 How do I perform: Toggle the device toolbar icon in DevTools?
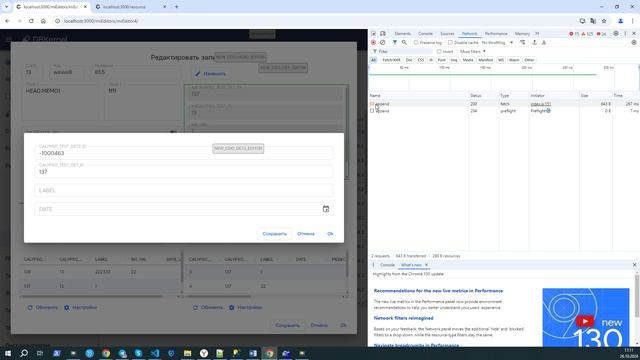click(x=382, y=33)
